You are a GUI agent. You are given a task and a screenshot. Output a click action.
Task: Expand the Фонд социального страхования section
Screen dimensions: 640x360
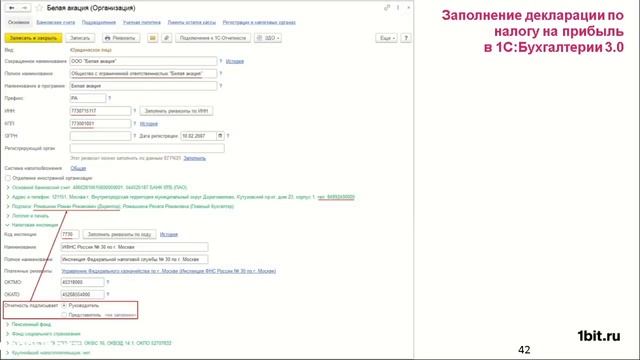click(8, 333)
